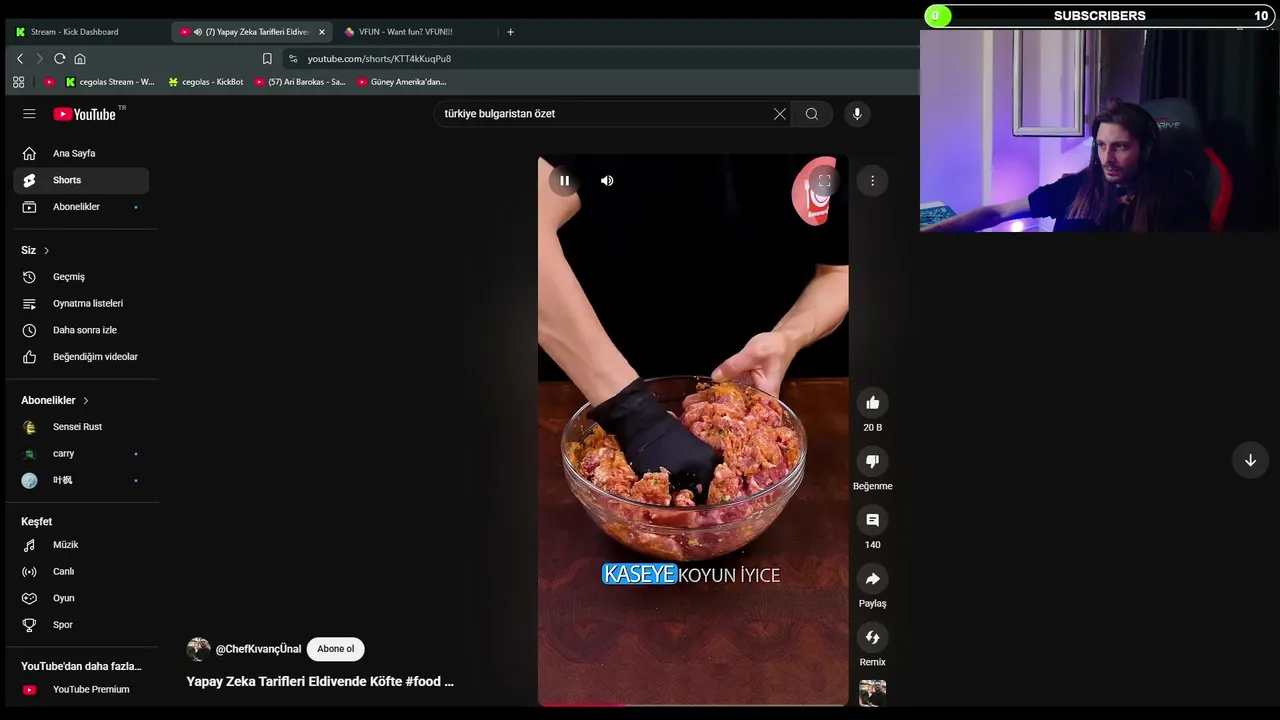This screenshot has width=1280, height=720.
Task: Switch to the Stream - Kick Dashboard tab
Action: [86, 32]
